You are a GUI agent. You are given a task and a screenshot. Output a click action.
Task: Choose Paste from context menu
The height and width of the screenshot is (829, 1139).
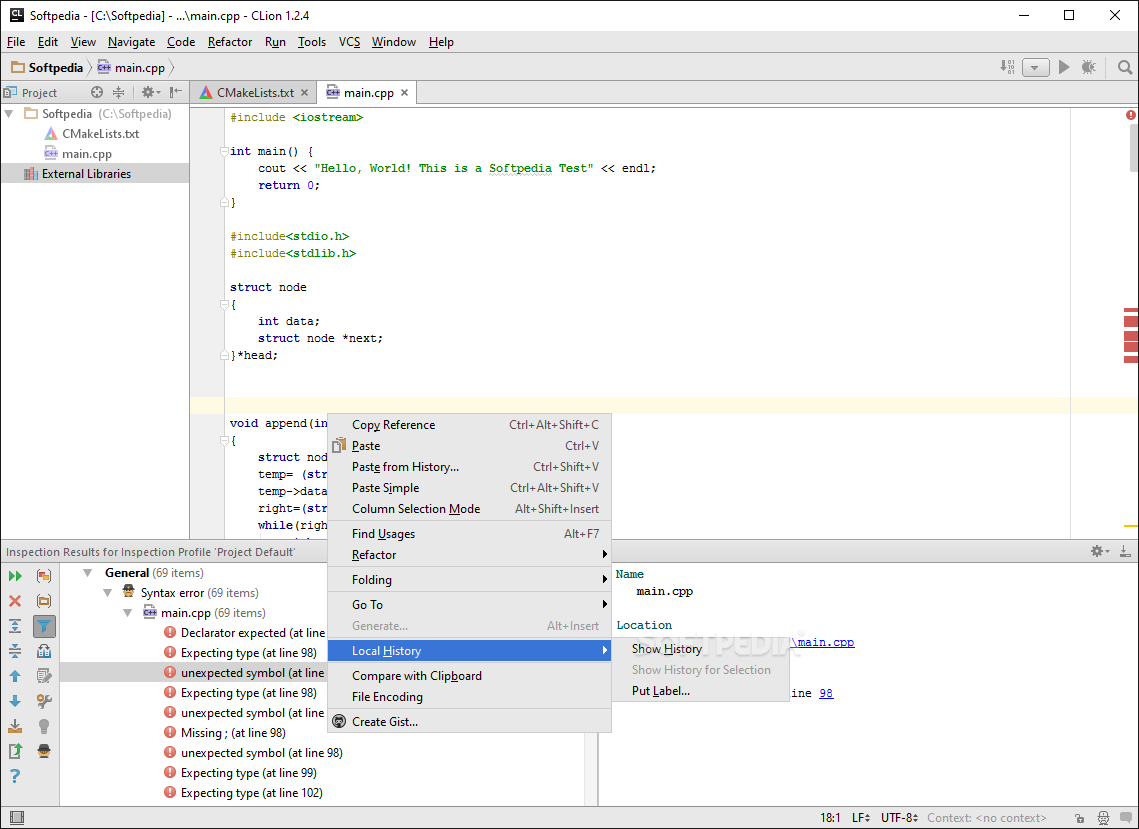pyautogui.click(x=469, y=446)
